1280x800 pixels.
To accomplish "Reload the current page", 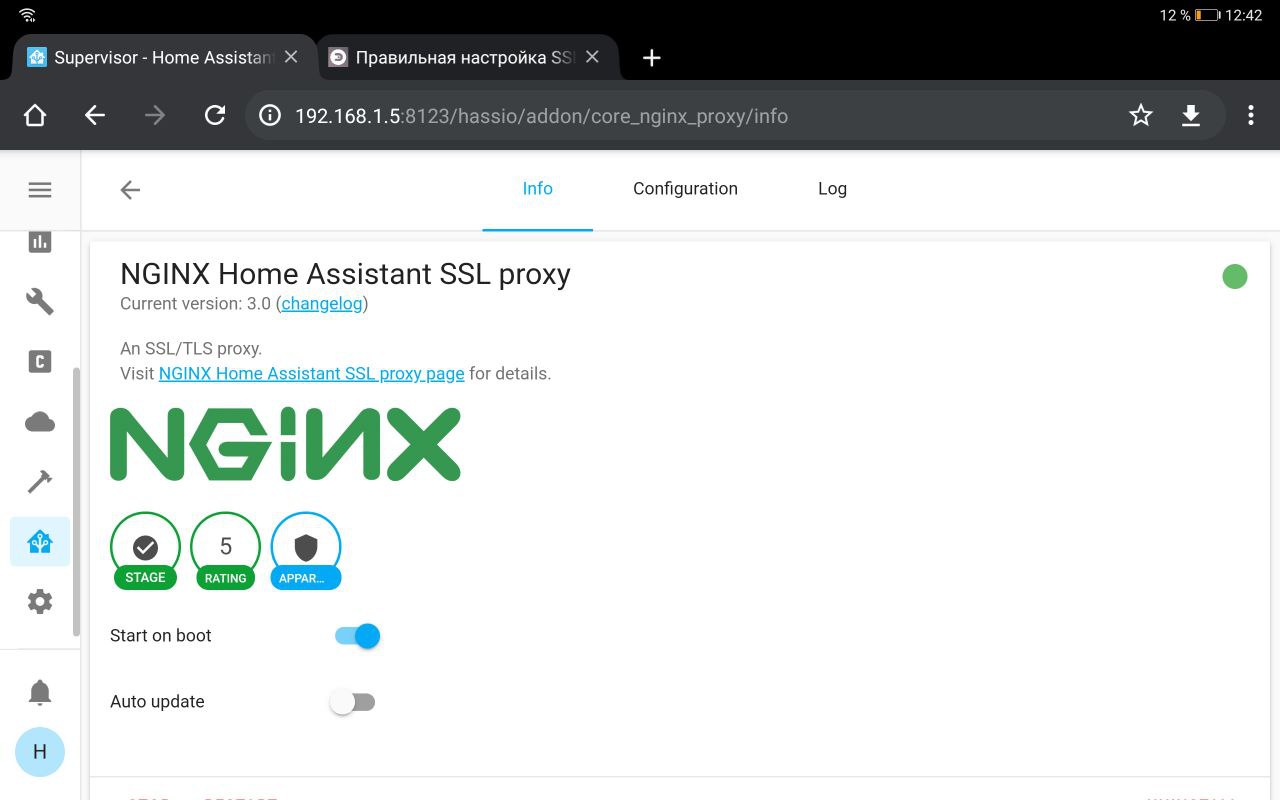I will [215, 116].
